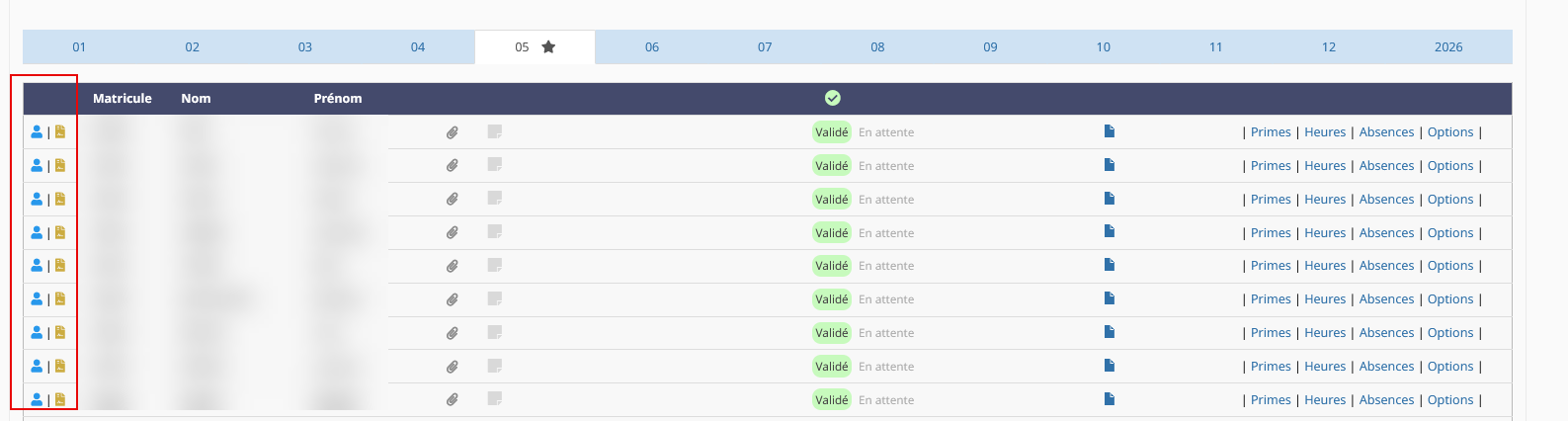Click the green checkmark icon in the table header
The height and width of the screenshot is (421, 1568).
click(833, 98)
